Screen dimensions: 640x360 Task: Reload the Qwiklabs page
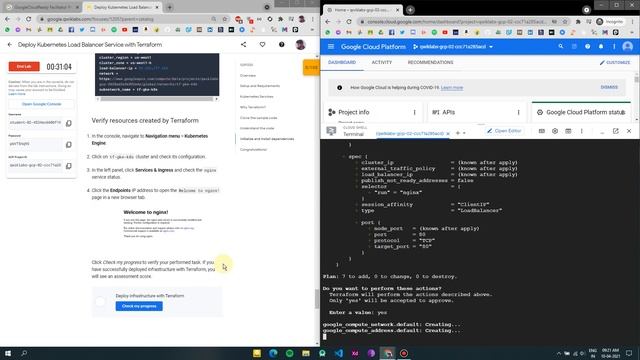(x=29, y=19)
